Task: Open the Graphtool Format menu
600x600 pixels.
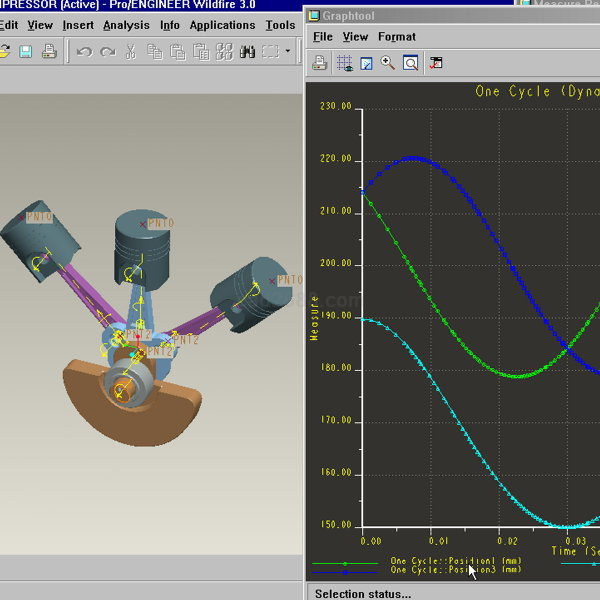Action: tap(397, 37)
